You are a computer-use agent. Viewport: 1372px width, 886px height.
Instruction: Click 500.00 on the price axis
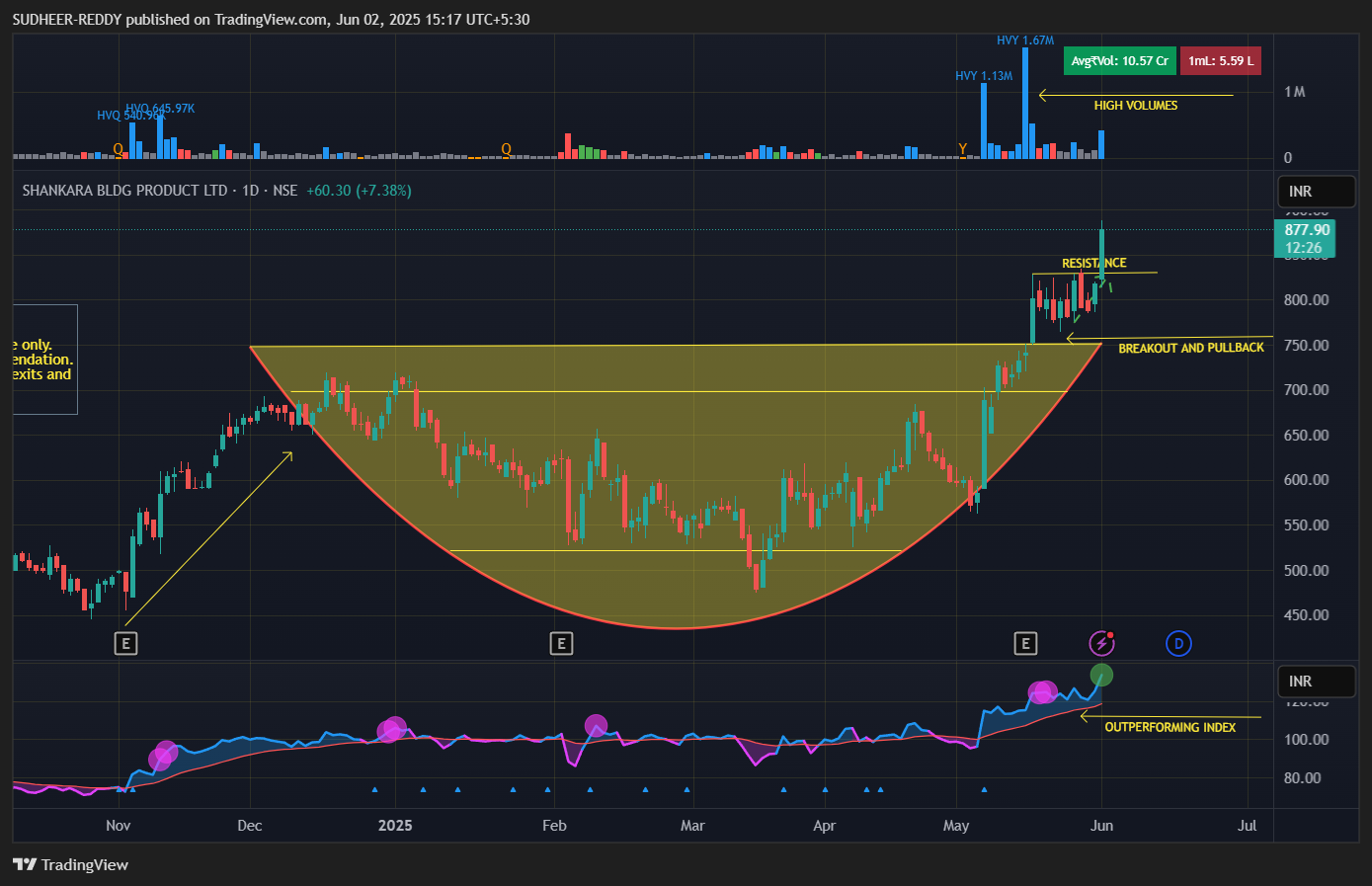pyautogui.click(x=1306, y=571)
